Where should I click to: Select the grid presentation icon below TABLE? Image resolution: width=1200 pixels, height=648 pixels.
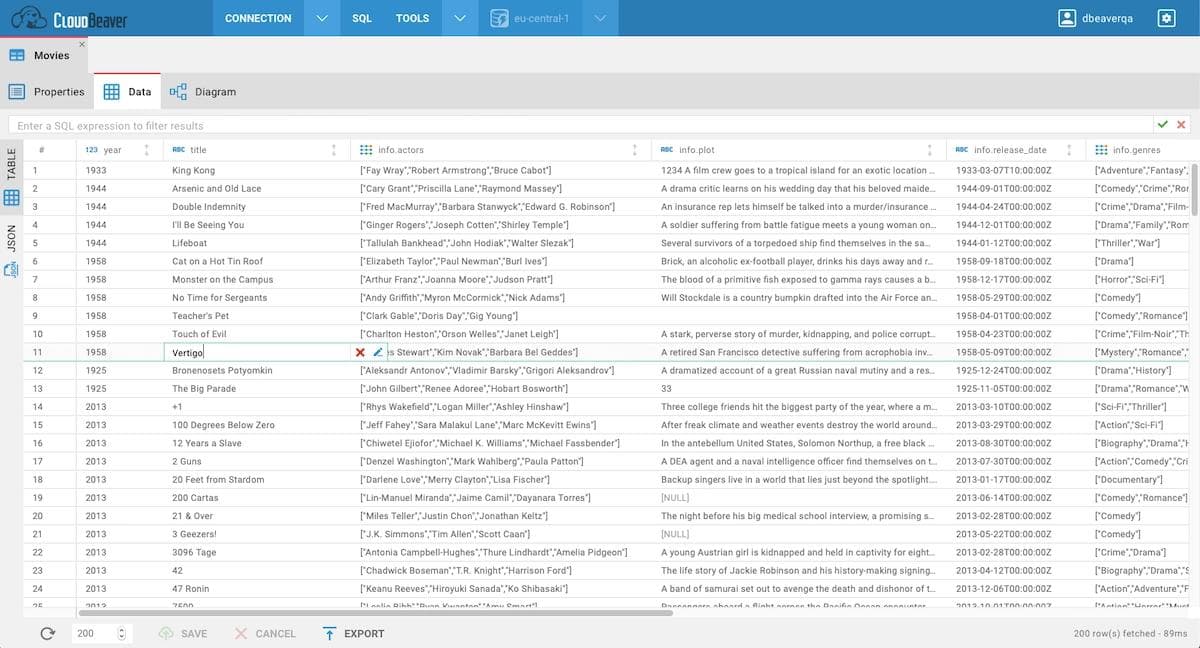[12, 197]
